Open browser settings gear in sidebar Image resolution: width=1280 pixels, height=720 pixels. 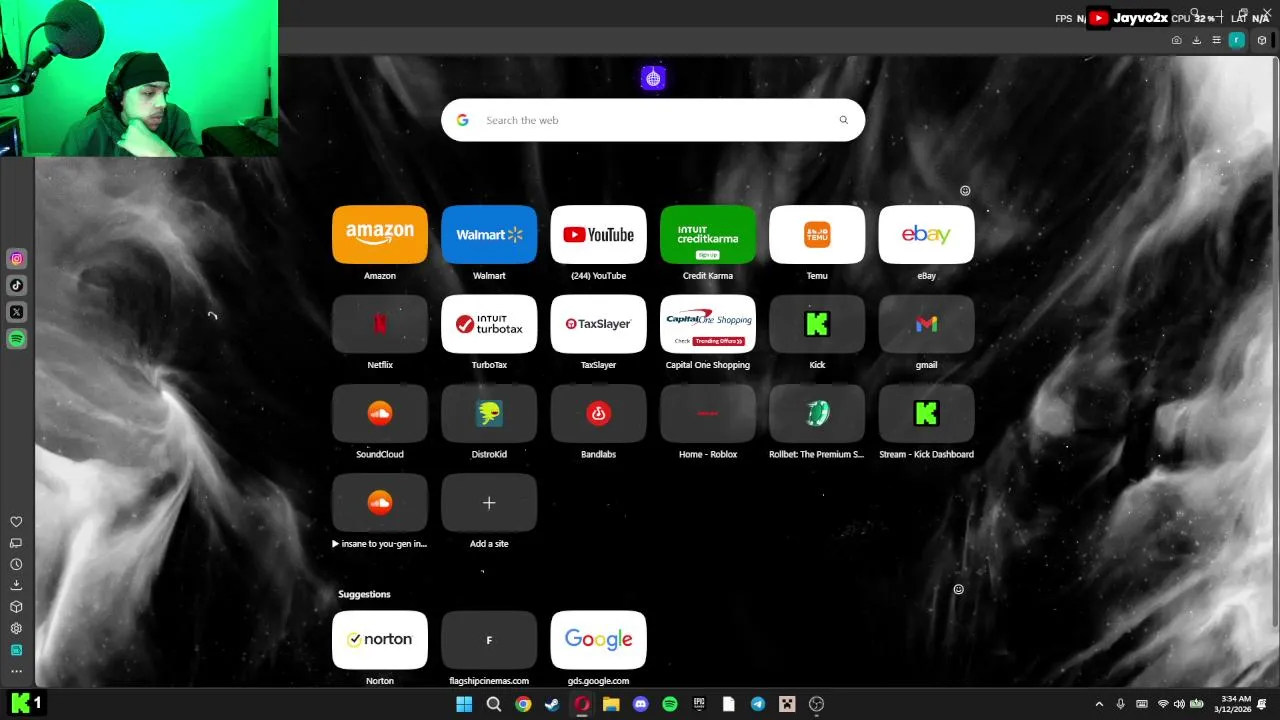pyautogui.click(x=16, y=628)
